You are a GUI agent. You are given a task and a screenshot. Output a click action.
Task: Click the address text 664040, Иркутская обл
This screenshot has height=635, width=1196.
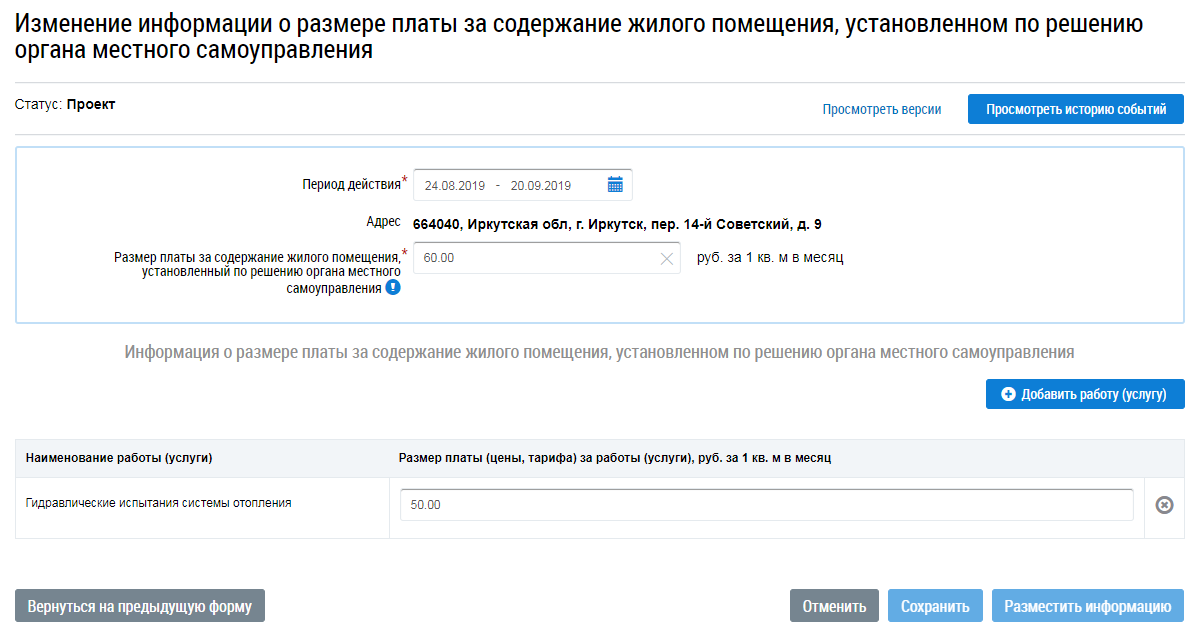point(617,224)
